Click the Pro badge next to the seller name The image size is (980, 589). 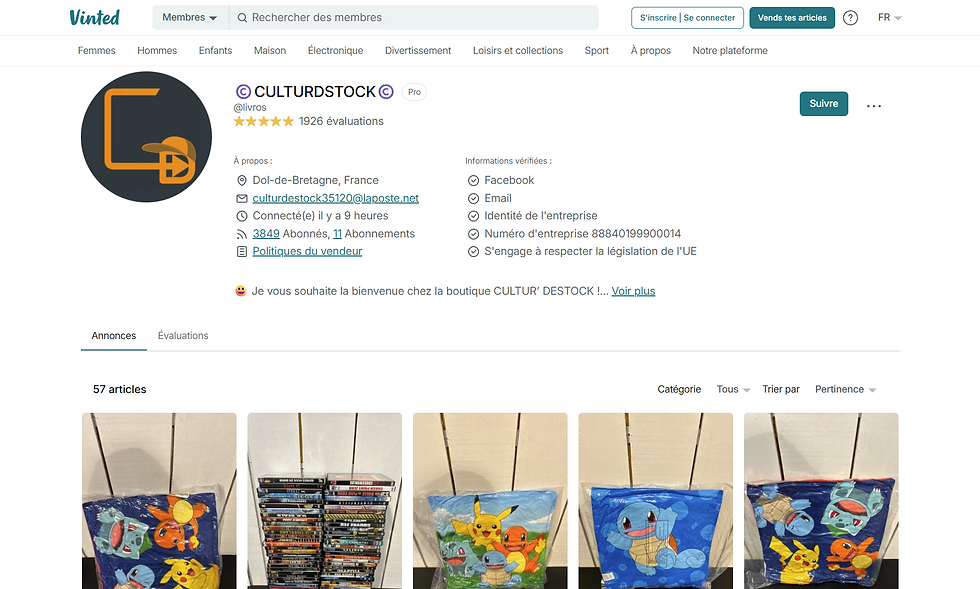[x=414, y=92]
